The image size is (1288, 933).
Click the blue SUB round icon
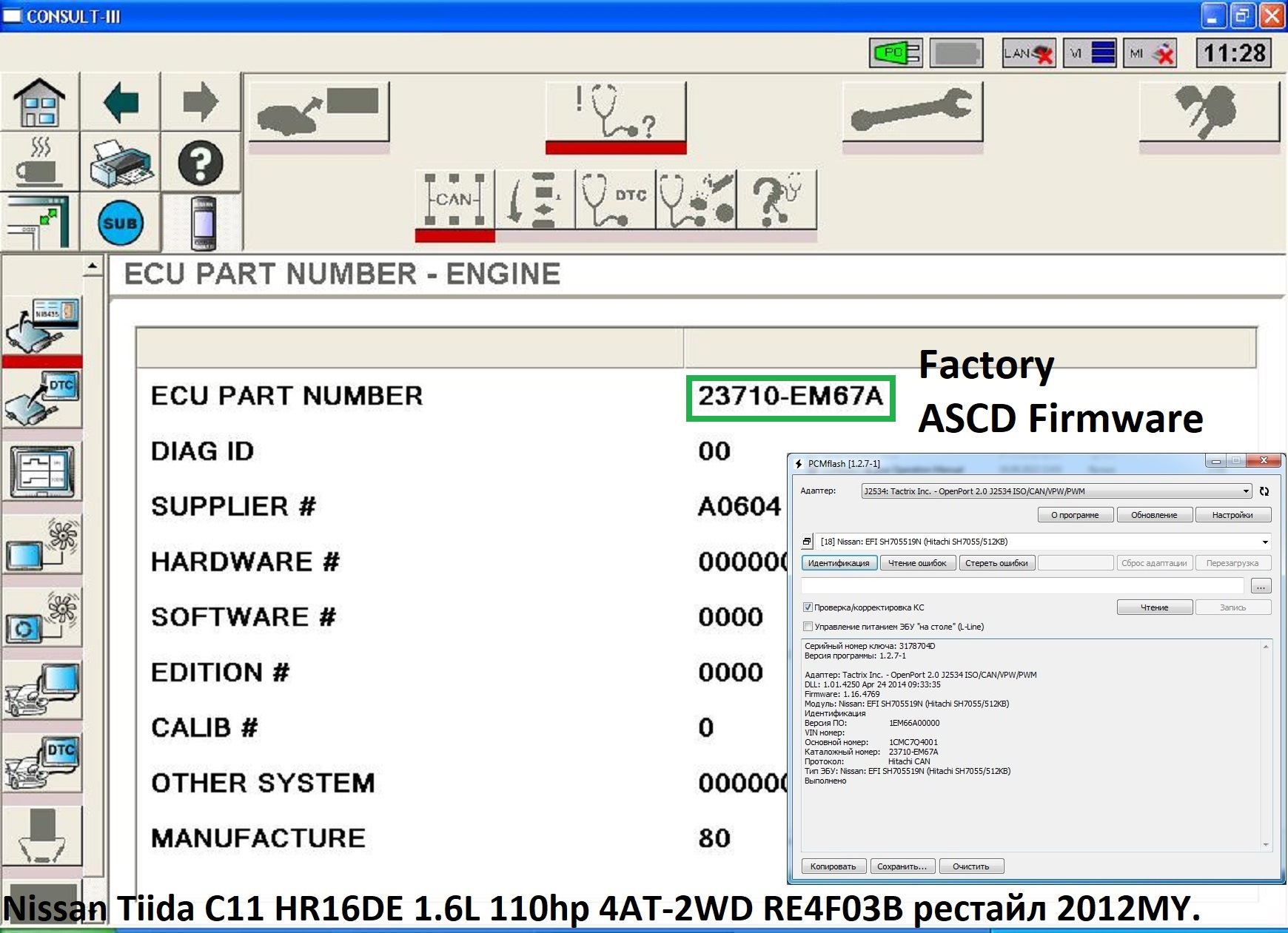(120, 223)
